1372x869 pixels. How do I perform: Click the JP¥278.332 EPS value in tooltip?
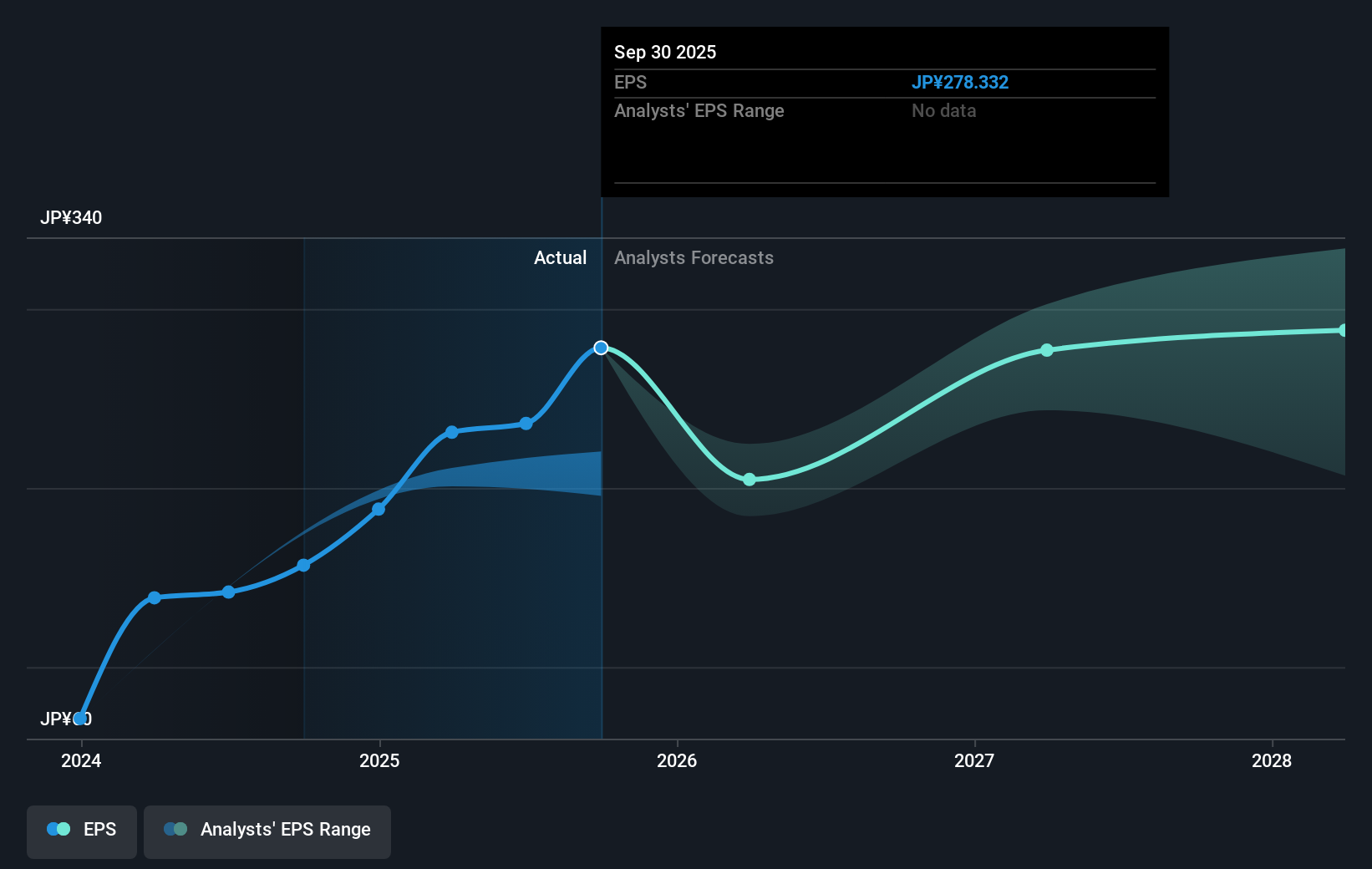[x=960, y=83]
